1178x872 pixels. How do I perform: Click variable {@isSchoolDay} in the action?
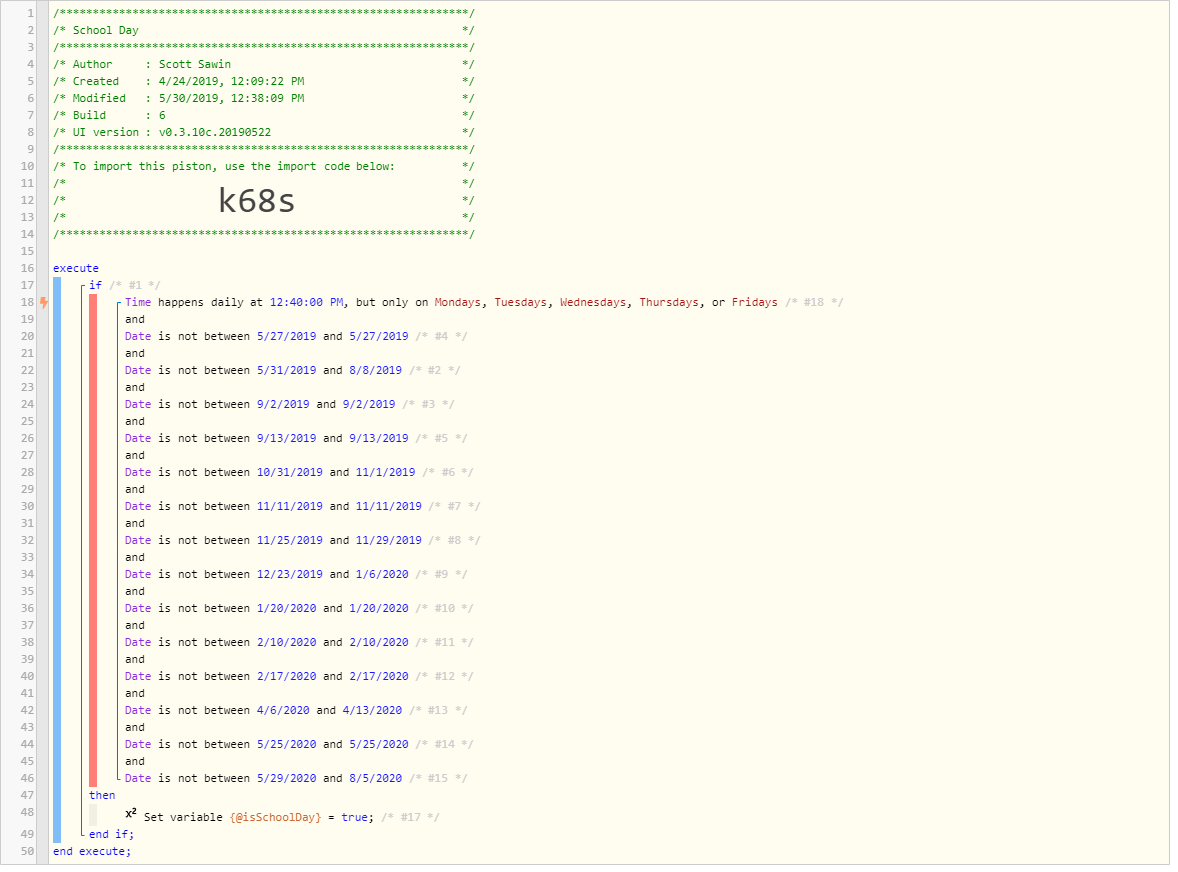tap(276, 818)
